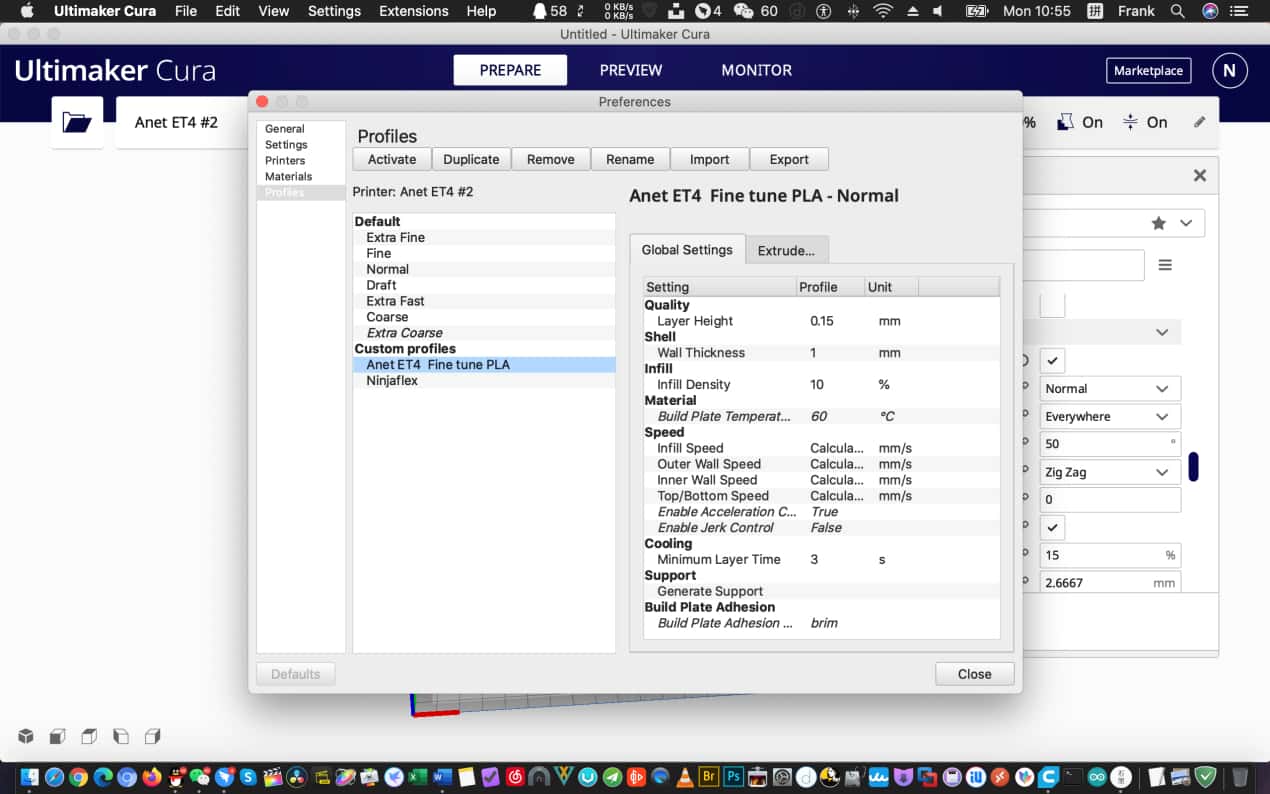Click the Duplicate profile button
Viewport: 1270px width, 794px height.
tap(471, 159)
